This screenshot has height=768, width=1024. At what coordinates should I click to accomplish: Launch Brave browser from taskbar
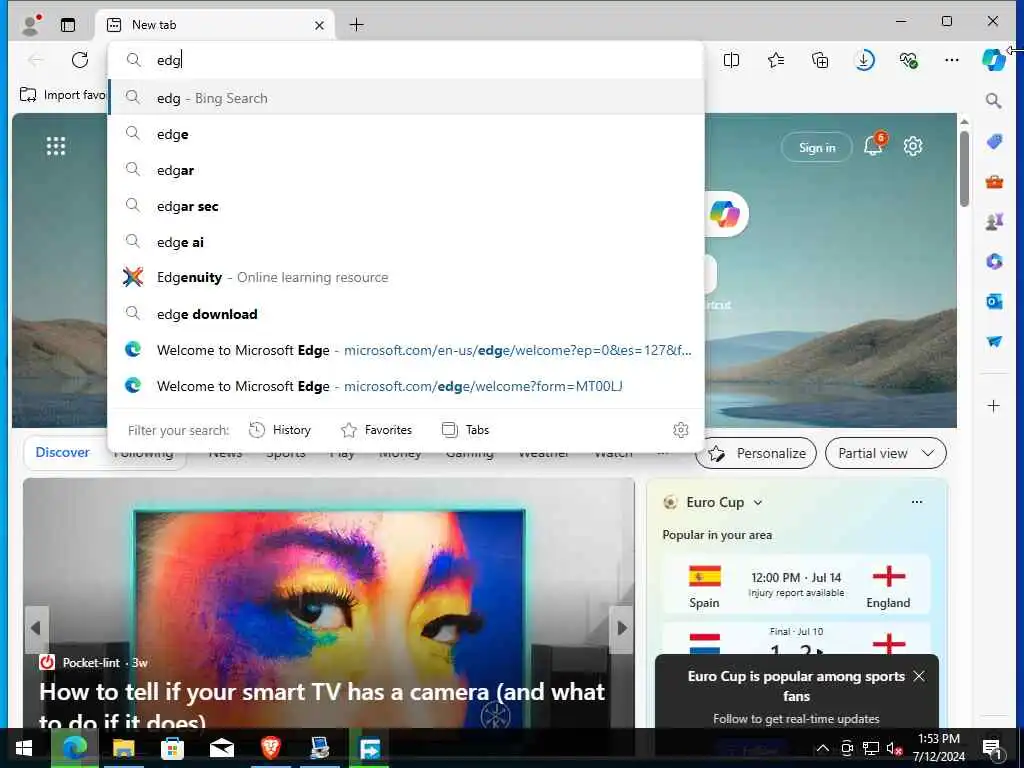coord(270,748)
